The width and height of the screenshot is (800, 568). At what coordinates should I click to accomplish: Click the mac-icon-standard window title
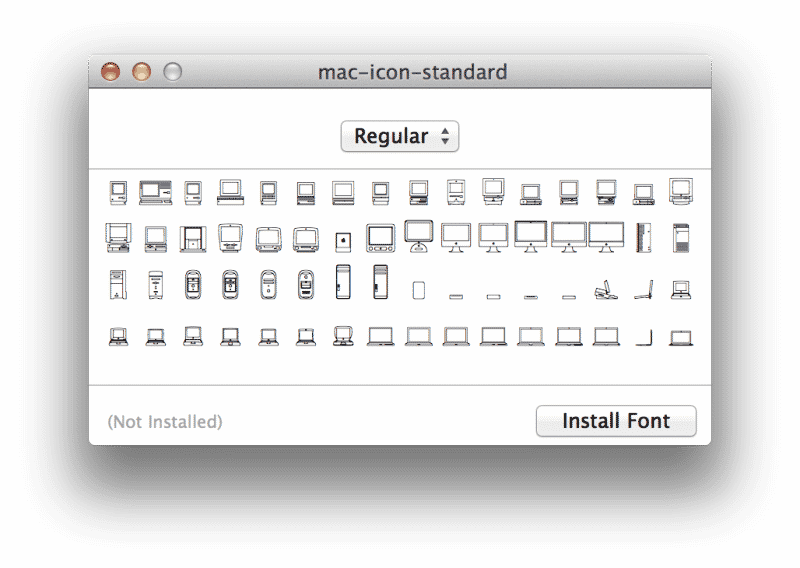412,72
